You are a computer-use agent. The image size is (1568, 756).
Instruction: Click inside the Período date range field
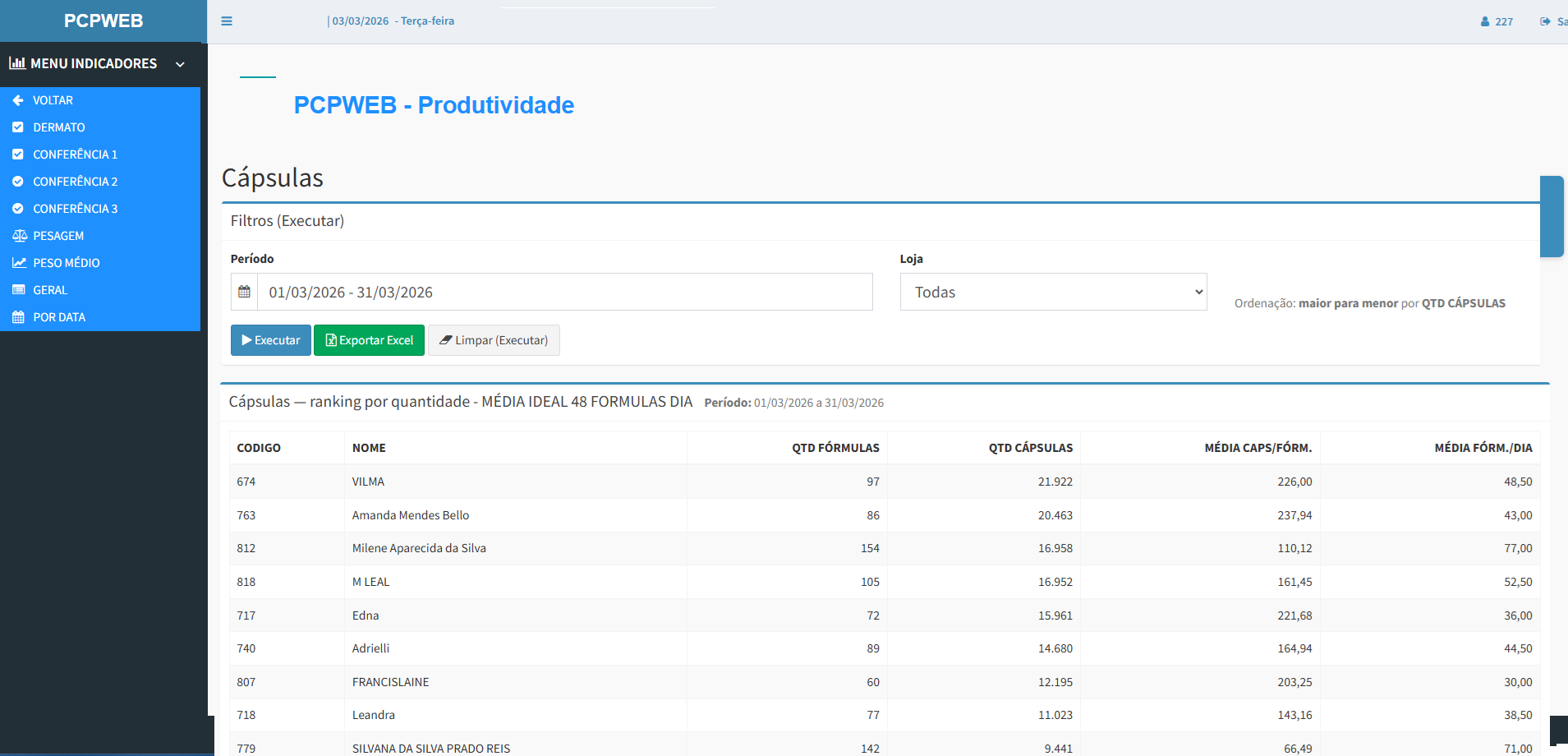pyautogui.click(x=493, y=291)
